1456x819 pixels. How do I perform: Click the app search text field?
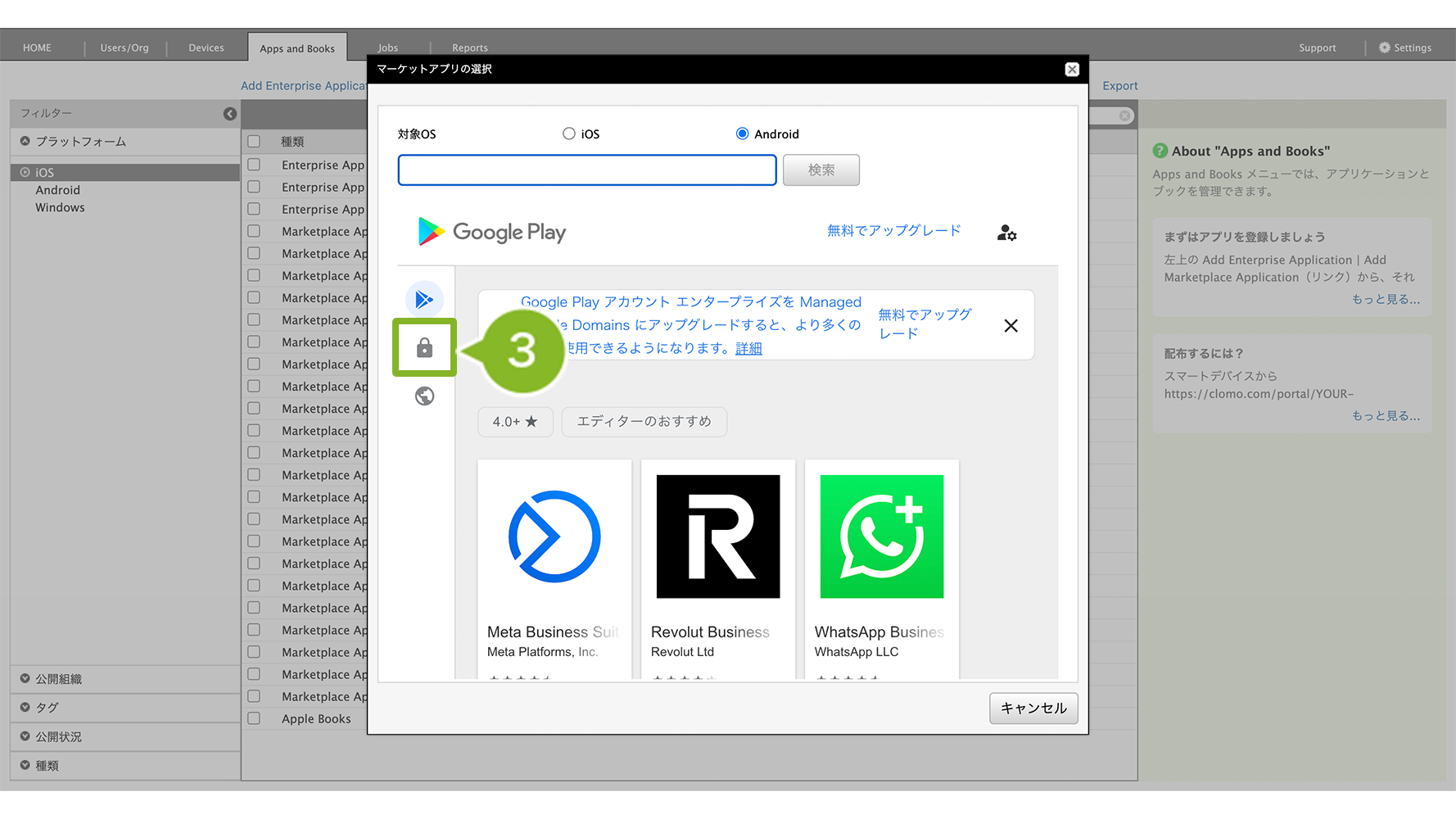click(586, 170)
